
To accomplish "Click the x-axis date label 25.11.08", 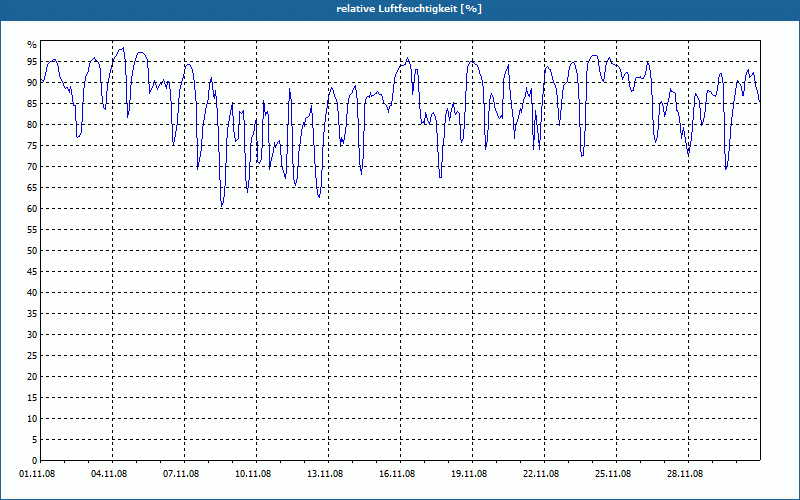I will (x=613, y=474).
